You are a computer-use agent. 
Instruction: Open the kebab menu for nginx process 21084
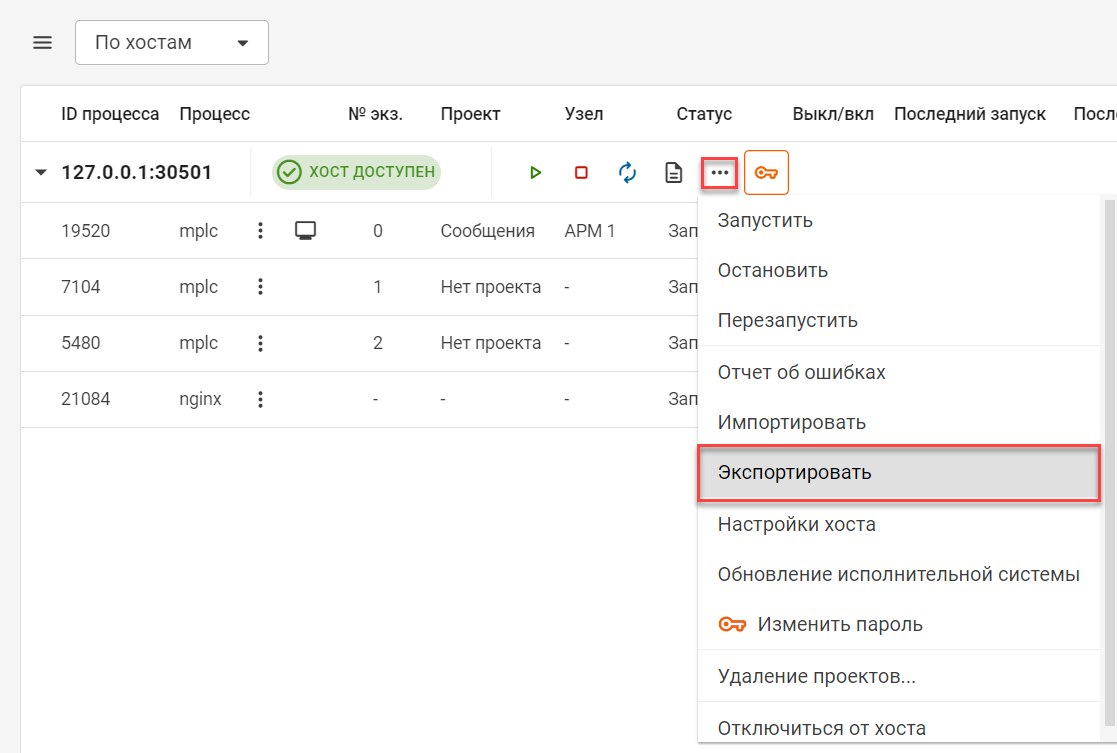pyautogui.click(x=260, y=399)
